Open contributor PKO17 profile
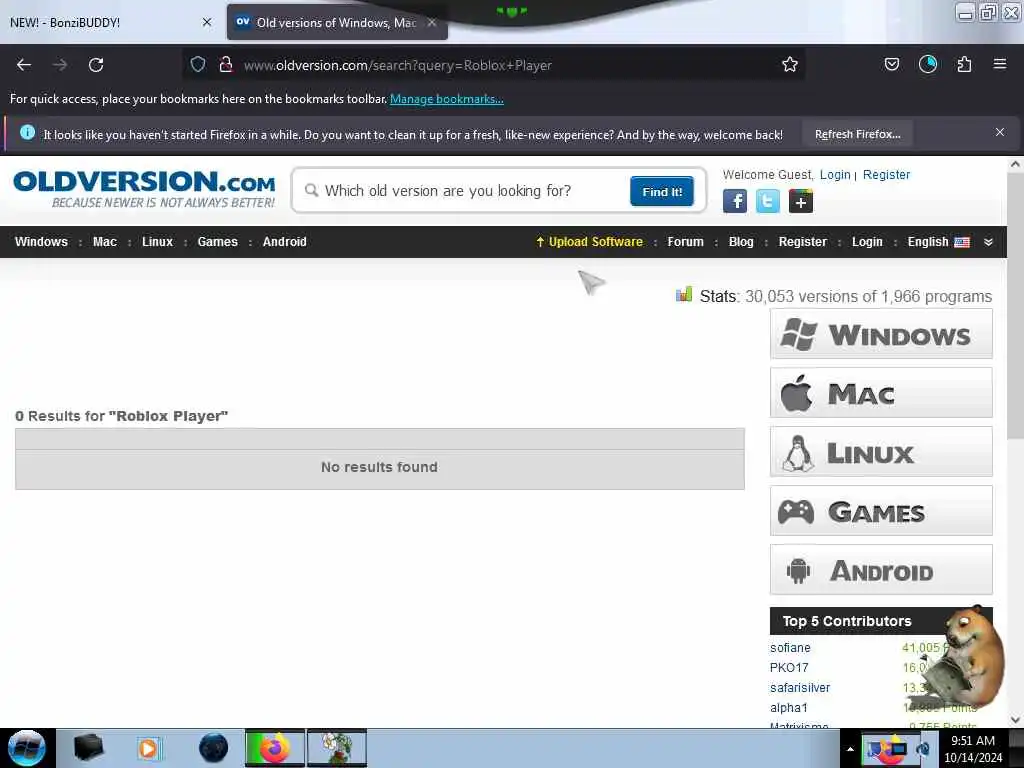Image resolution: width=1024 pixels, height=768 pixels. [789, 667]
